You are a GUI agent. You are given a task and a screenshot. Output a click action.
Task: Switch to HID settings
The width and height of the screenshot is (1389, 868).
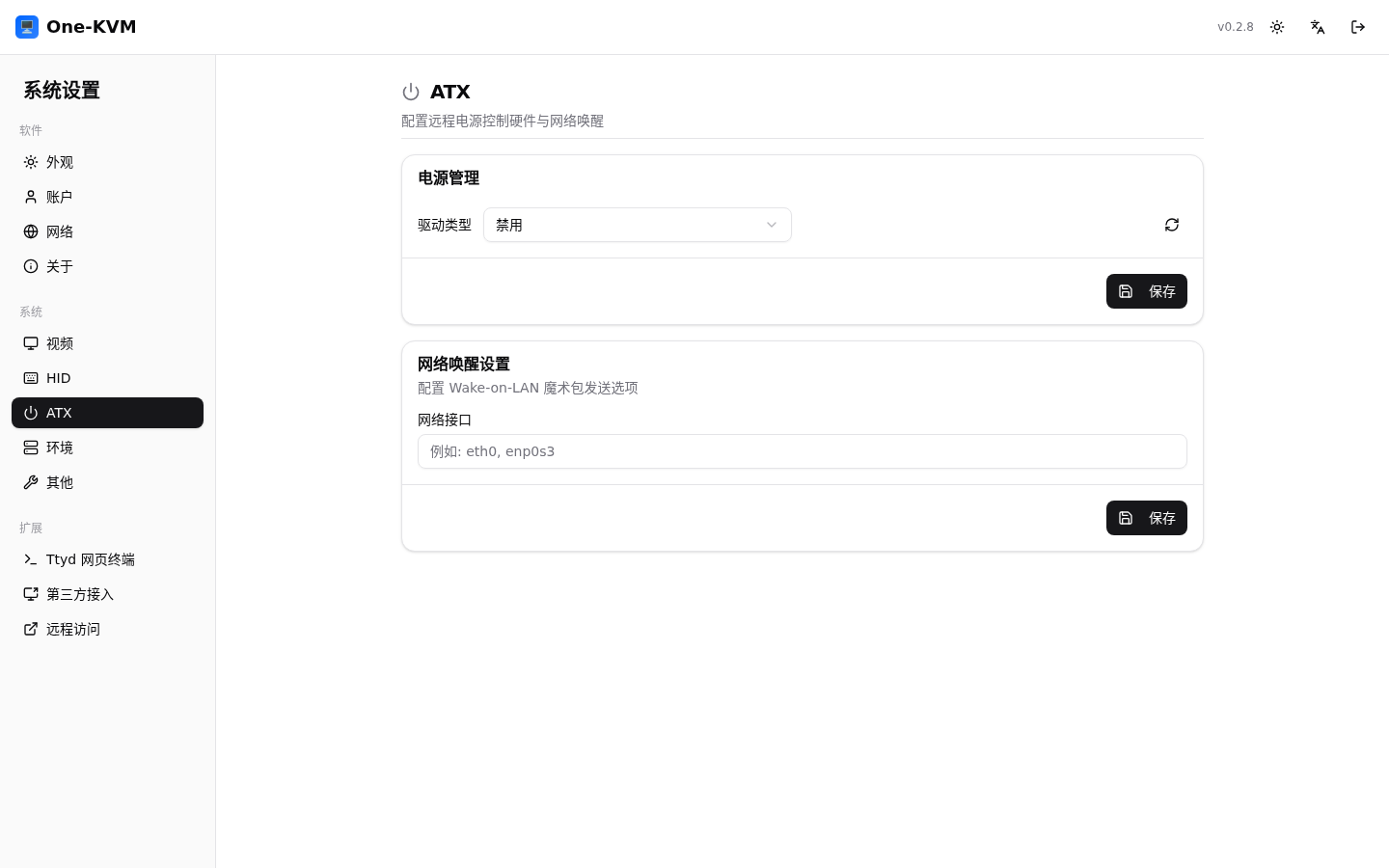click(107, 378)
